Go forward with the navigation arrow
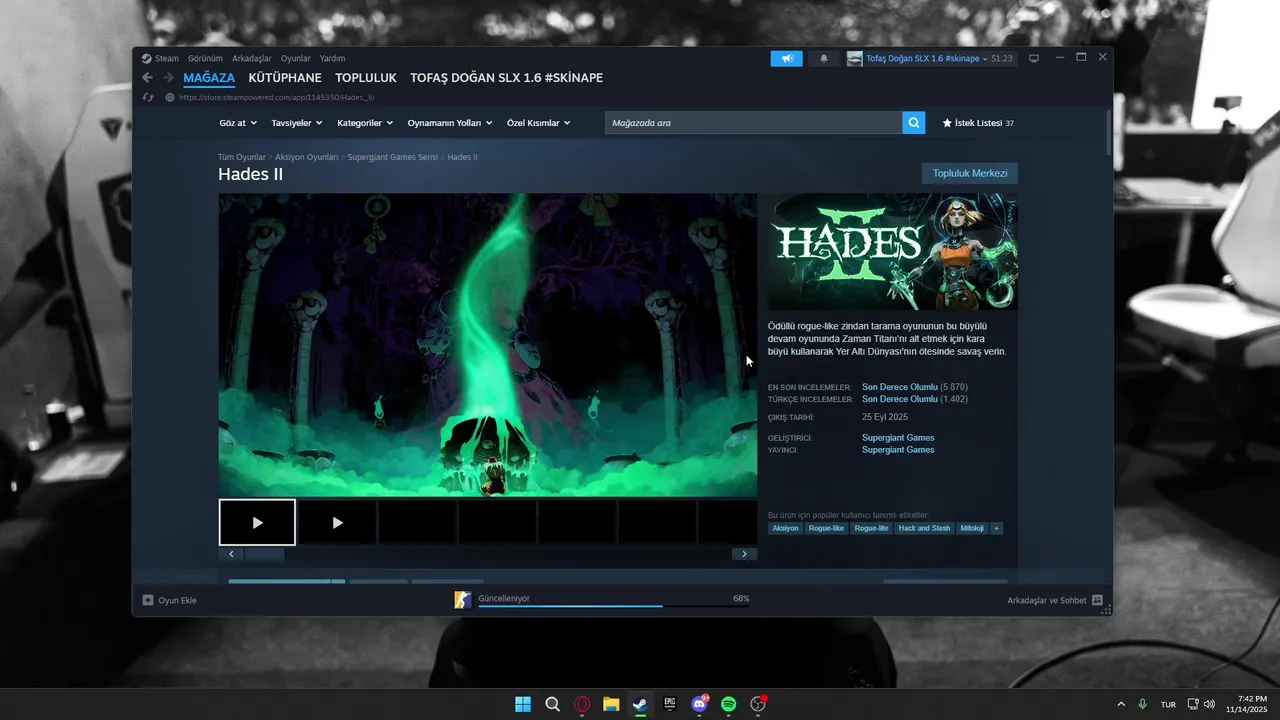1280x720 pixels. click(x=168, y=78)
